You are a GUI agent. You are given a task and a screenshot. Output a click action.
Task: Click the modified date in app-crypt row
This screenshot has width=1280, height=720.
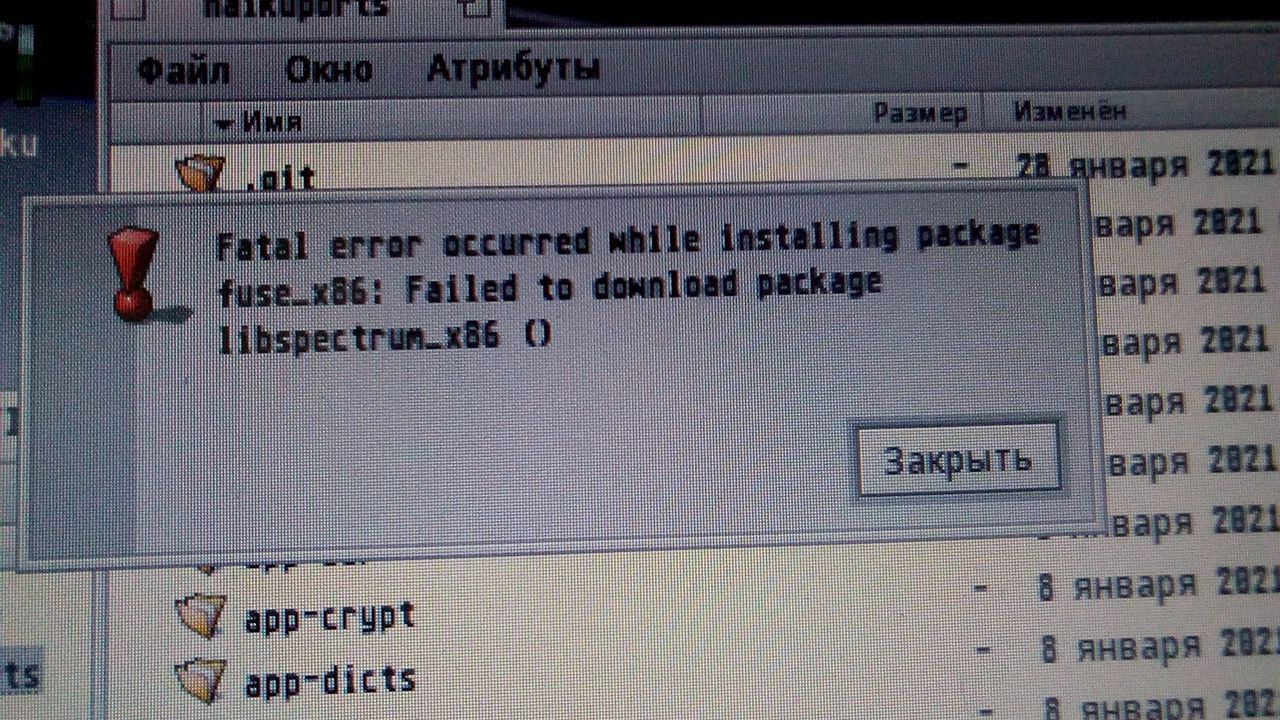coord(1158,584)
